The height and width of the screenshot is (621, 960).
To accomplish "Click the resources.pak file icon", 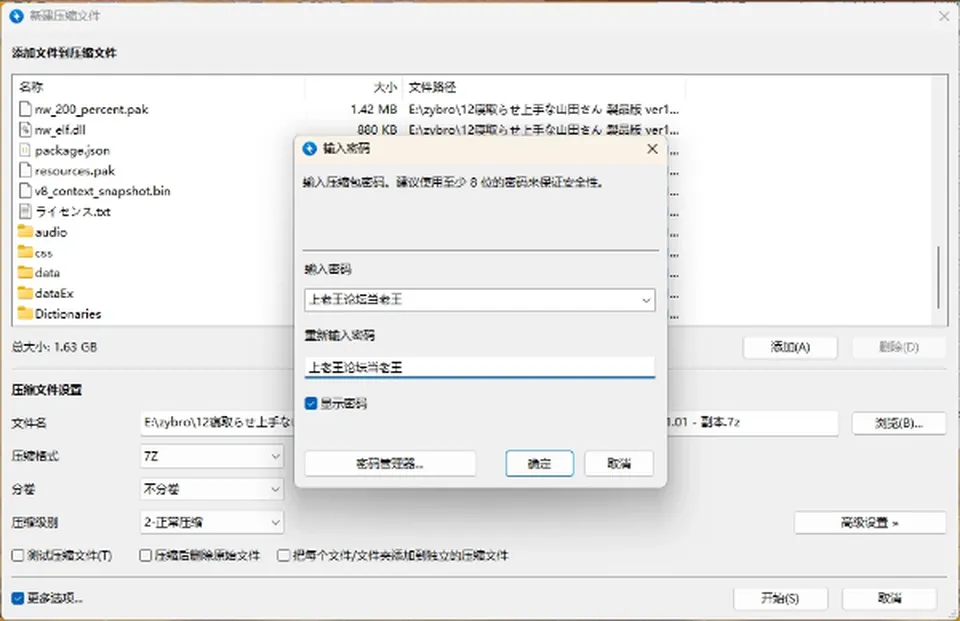I will (x=25, y=170).
